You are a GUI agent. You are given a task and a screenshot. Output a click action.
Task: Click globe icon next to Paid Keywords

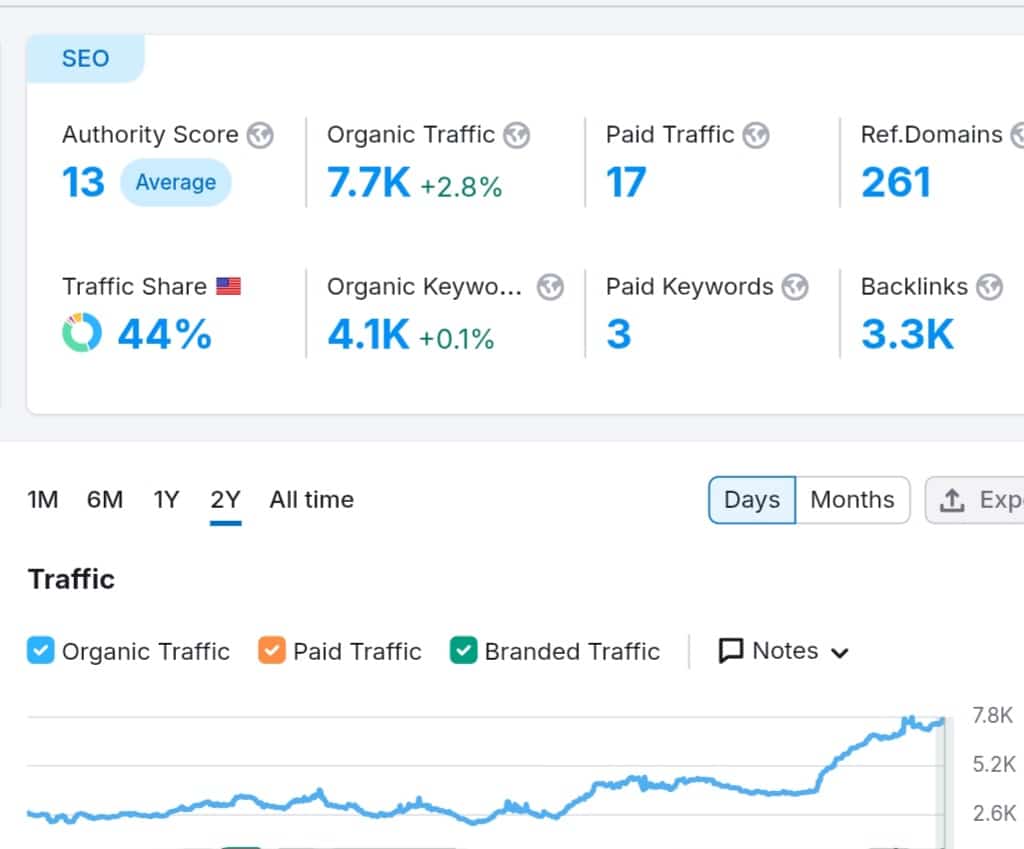[x=794, y=287]
